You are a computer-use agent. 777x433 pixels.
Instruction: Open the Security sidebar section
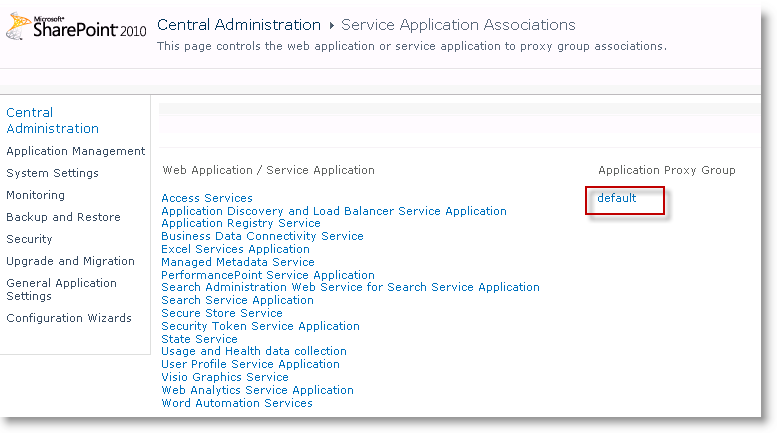click(29, 239)
